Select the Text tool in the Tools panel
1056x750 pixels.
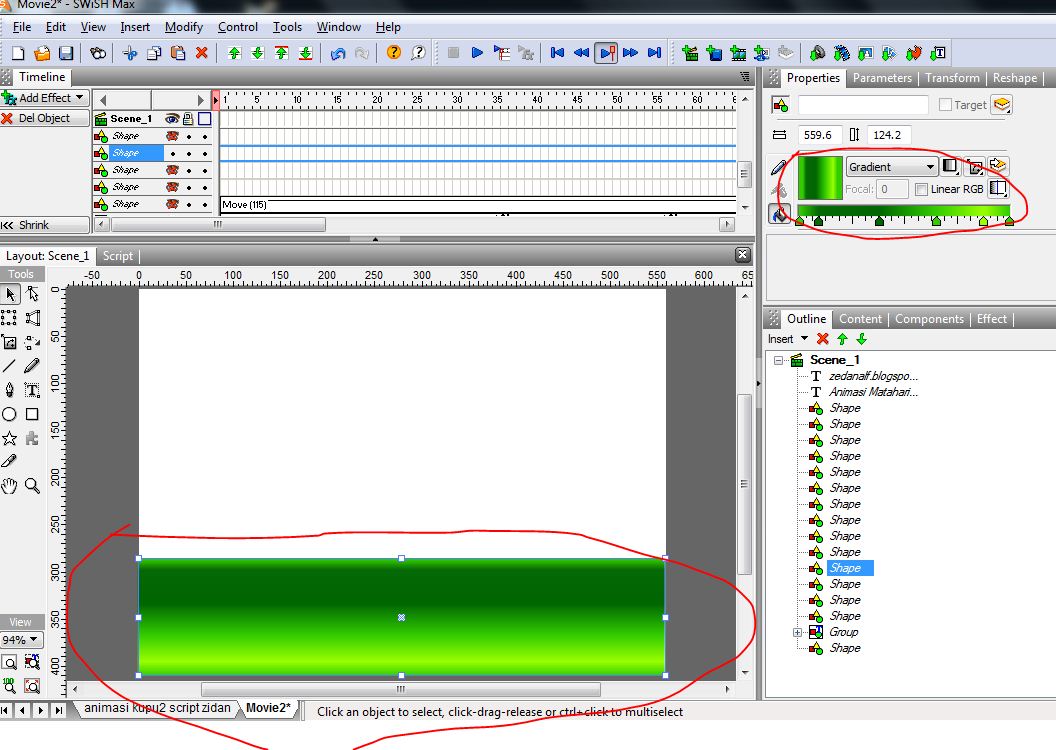point(31,389)
